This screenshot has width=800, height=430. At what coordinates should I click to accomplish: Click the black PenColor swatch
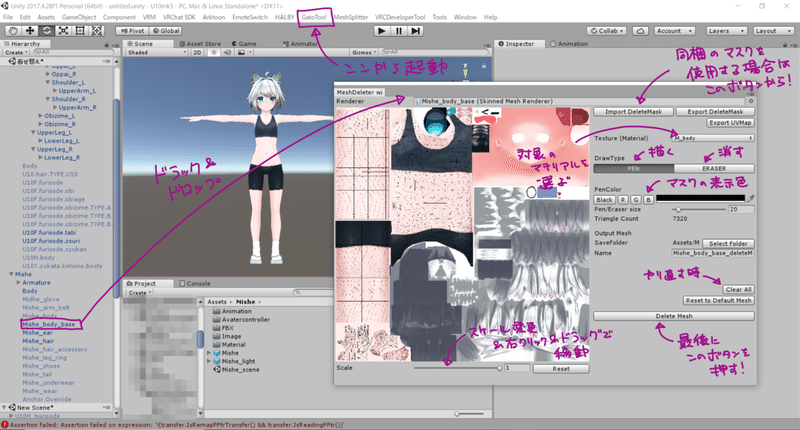tap(701, 198)
